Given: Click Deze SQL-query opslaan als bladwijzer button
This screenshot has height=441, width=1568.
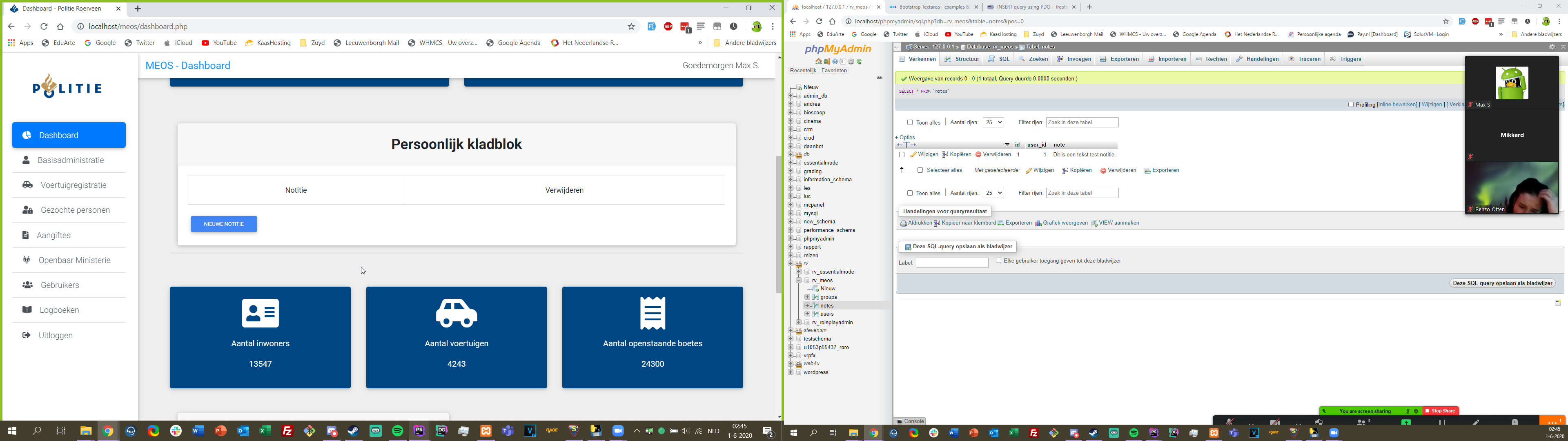Looking at the screenshot, I should click(1502, 283).
